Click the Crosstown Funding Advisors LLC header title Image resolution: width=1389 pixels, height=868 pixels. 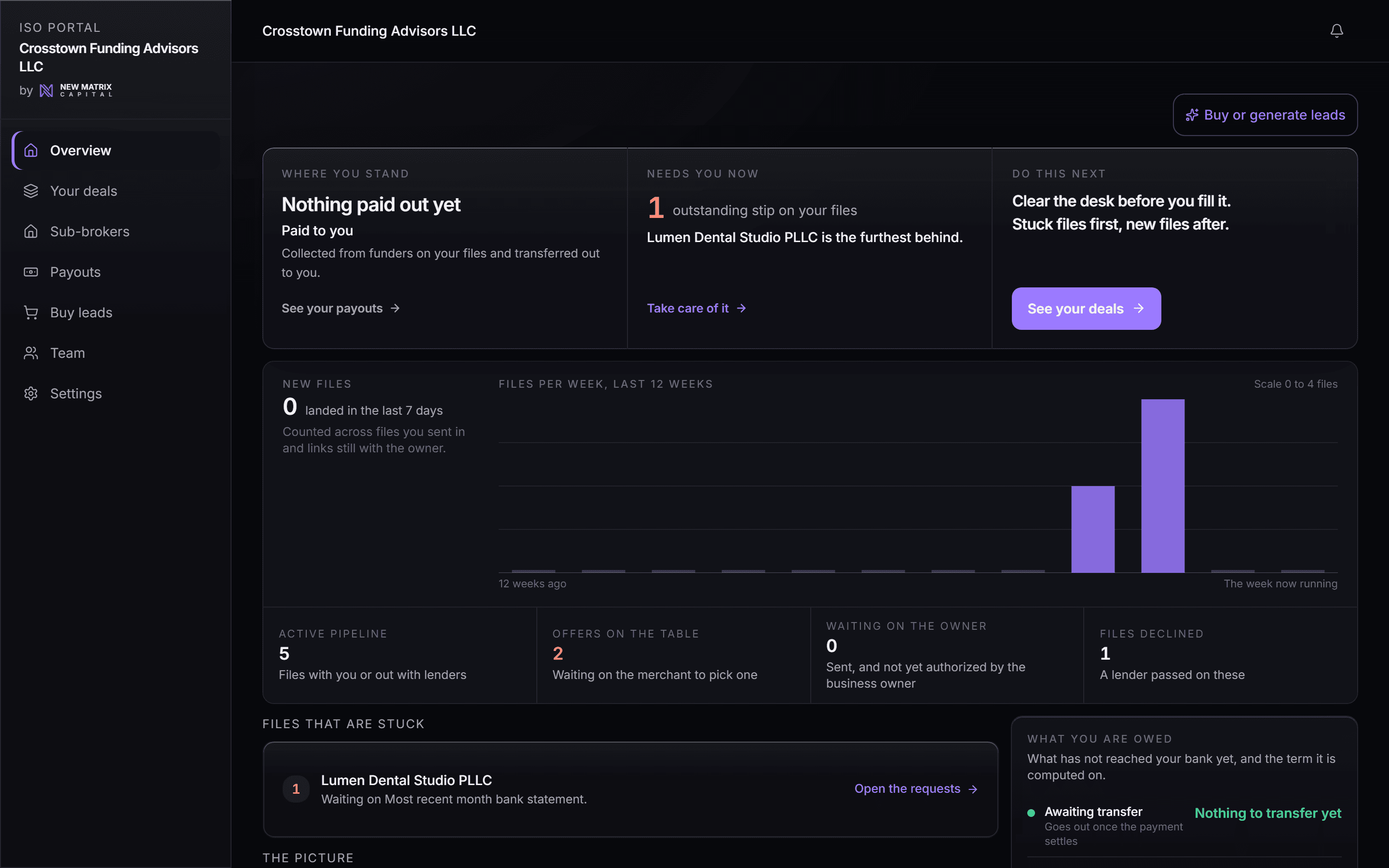(369, 31)
